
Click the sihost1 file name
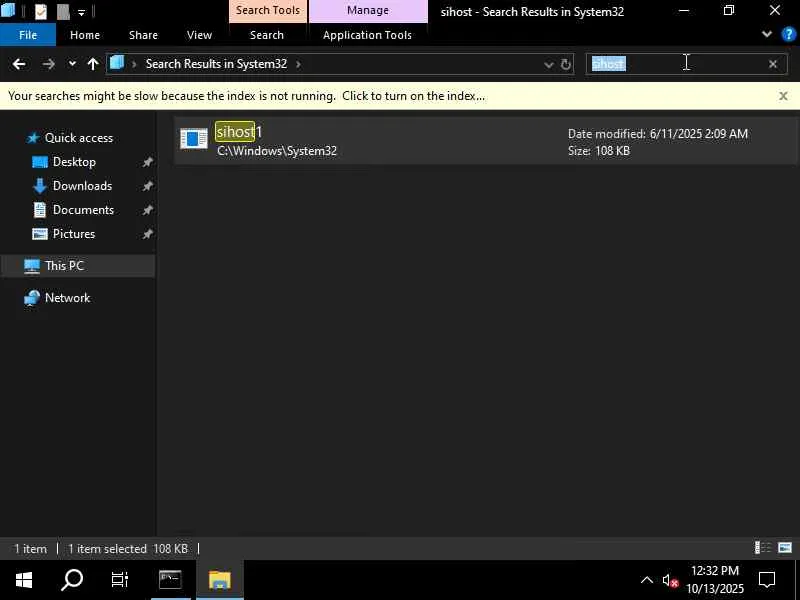[x=239, y=132]
